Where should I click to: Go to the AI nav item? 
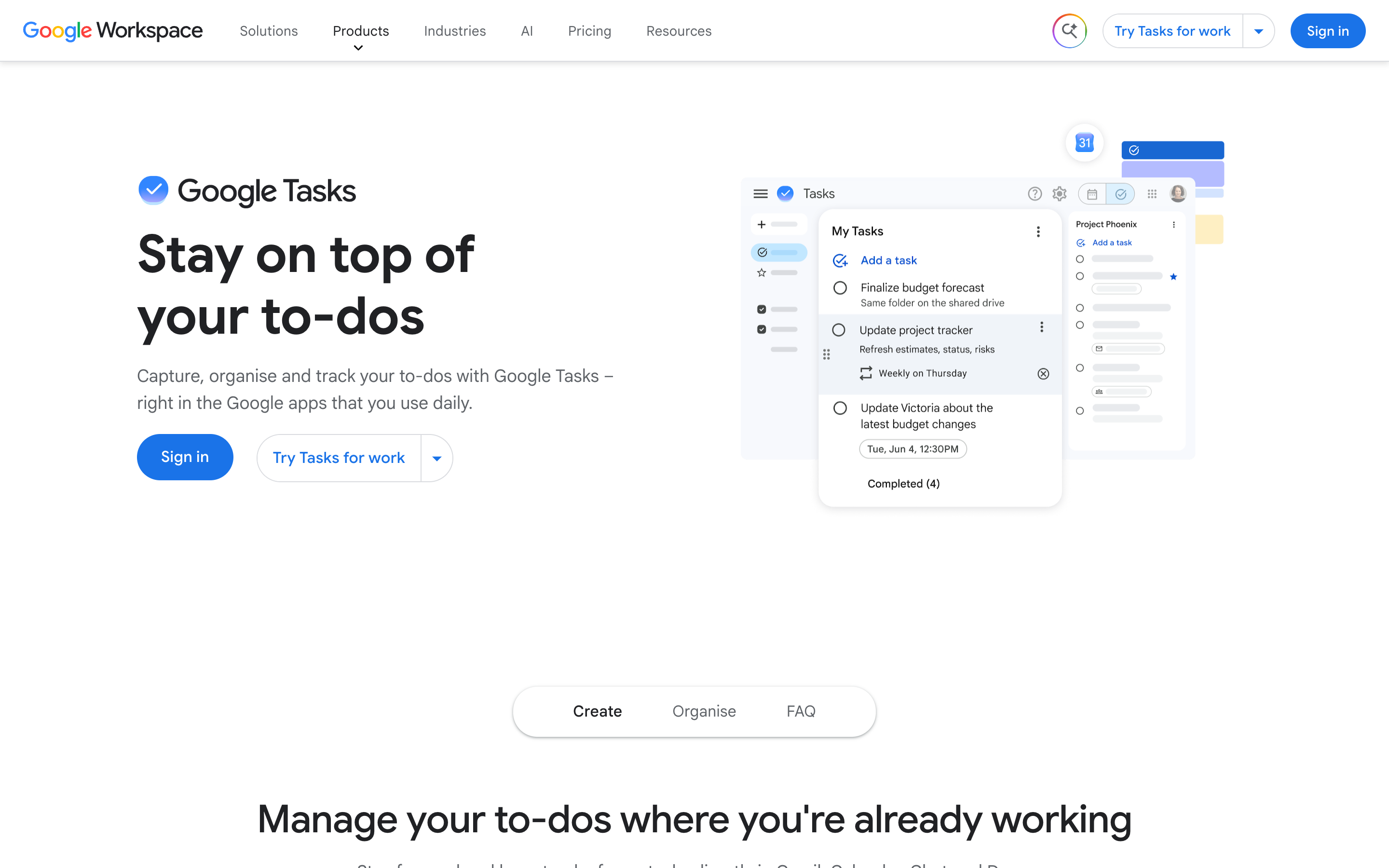click(526, 31)
